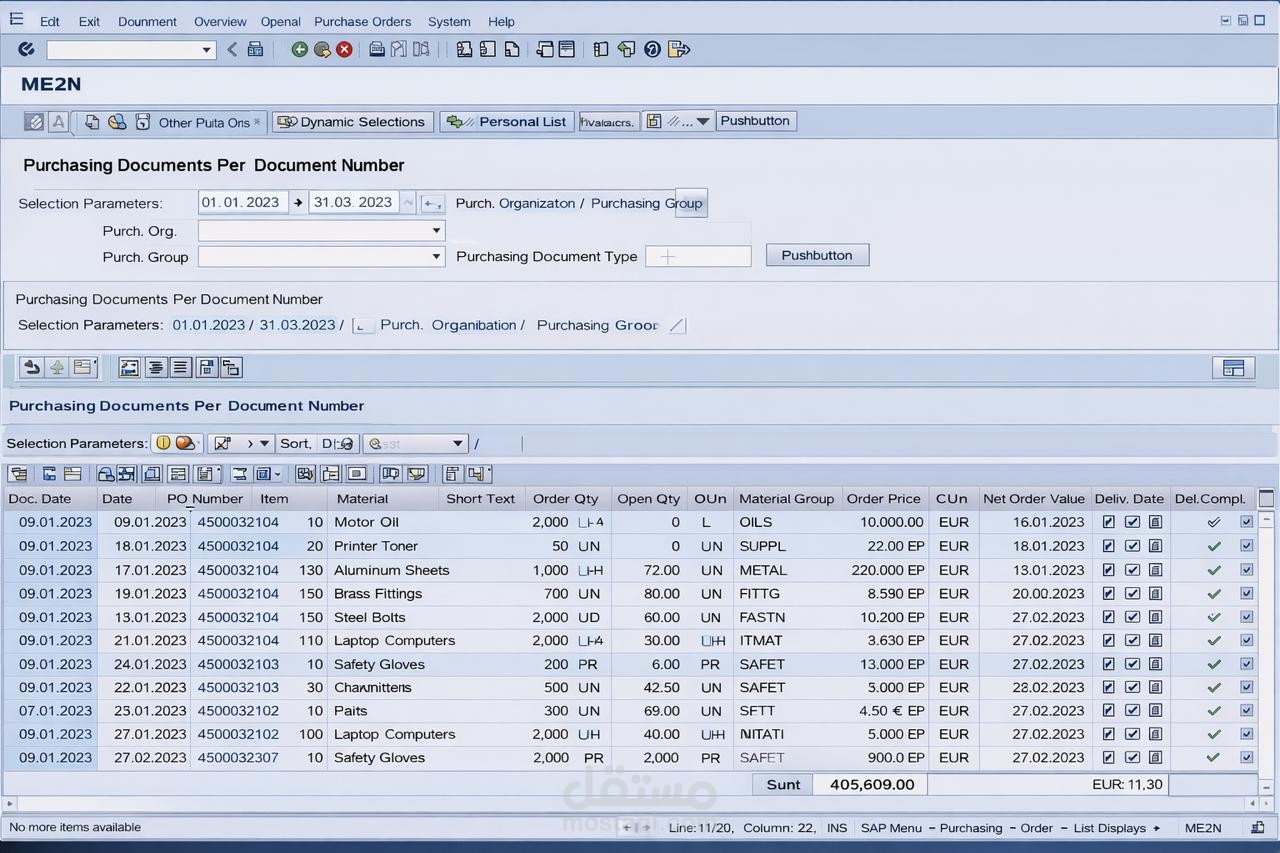
Task: Open the System menu
Action: click(x=449, y=21)
